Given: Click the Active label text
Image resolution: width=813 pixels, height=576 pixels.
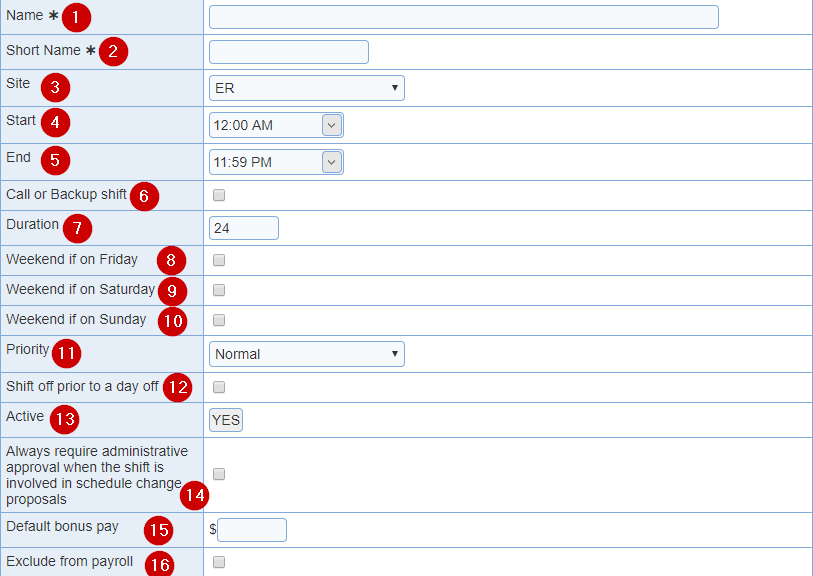Looking at the screenshot, I should [25, 416].
